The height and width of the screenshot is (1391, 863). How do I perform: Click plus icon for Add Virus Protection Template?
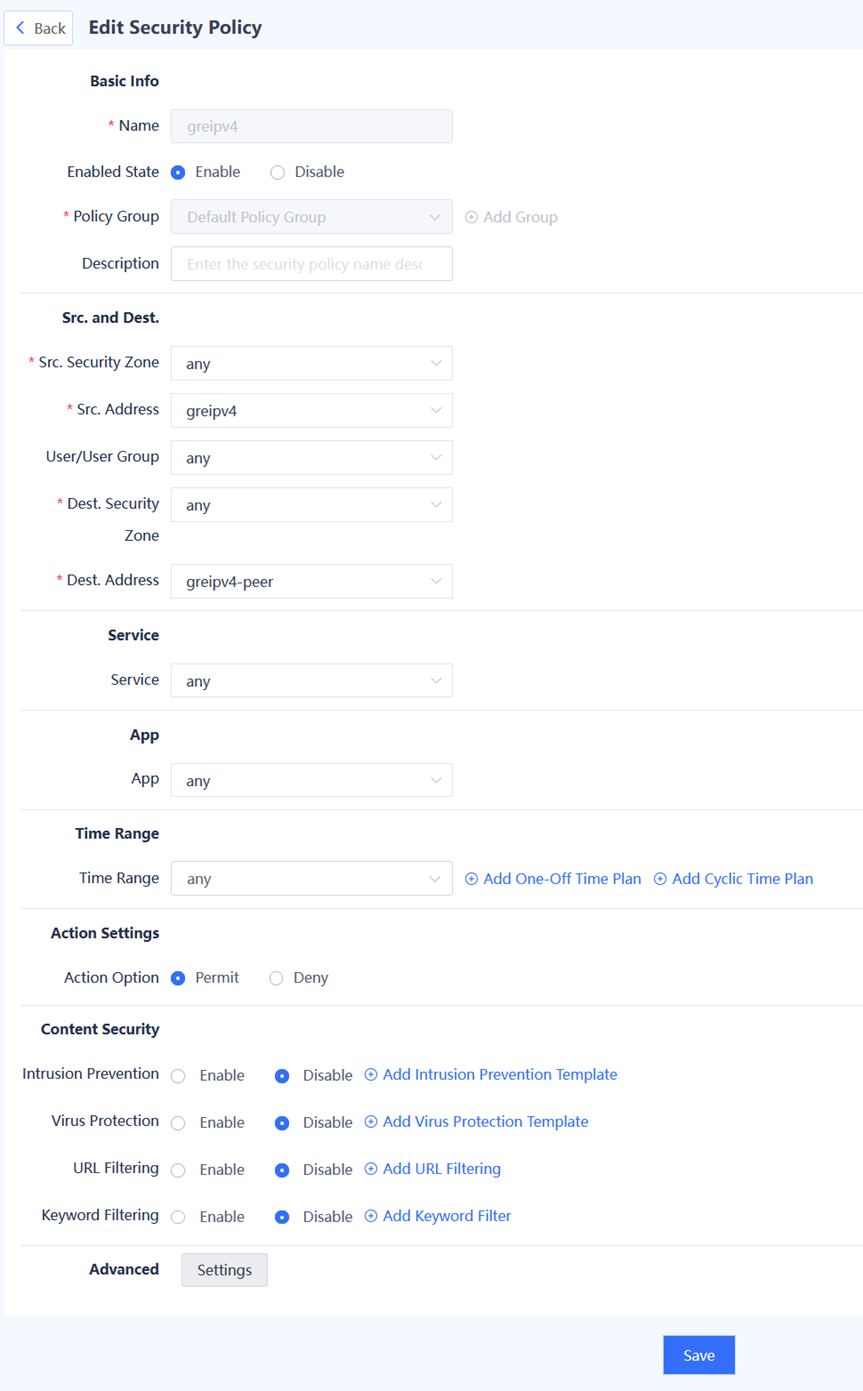(371, 1122)
